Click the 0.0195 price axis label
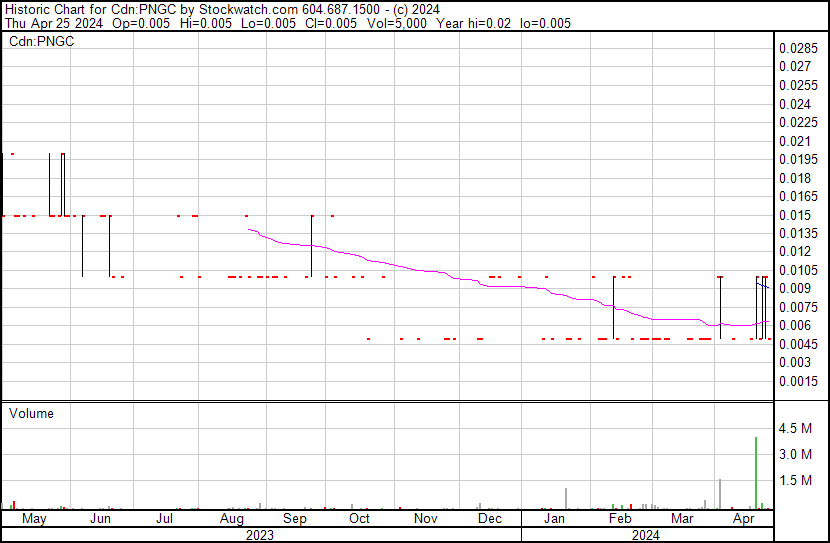The height and width of the screenshot is (543, 830). (x=798, y=159)
